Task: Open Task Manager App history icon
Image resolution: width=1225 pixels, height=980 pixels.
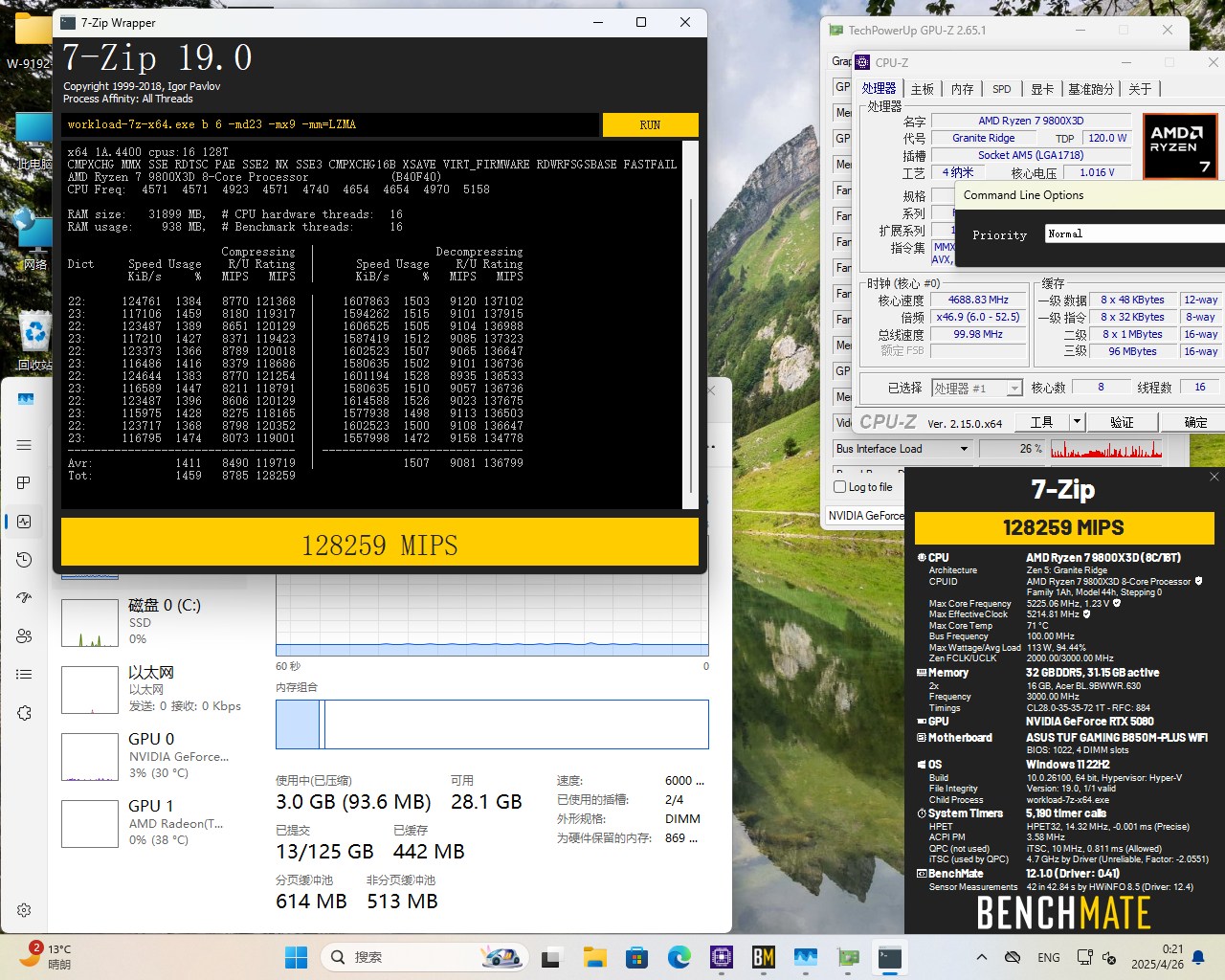Action: coord(24,560)
